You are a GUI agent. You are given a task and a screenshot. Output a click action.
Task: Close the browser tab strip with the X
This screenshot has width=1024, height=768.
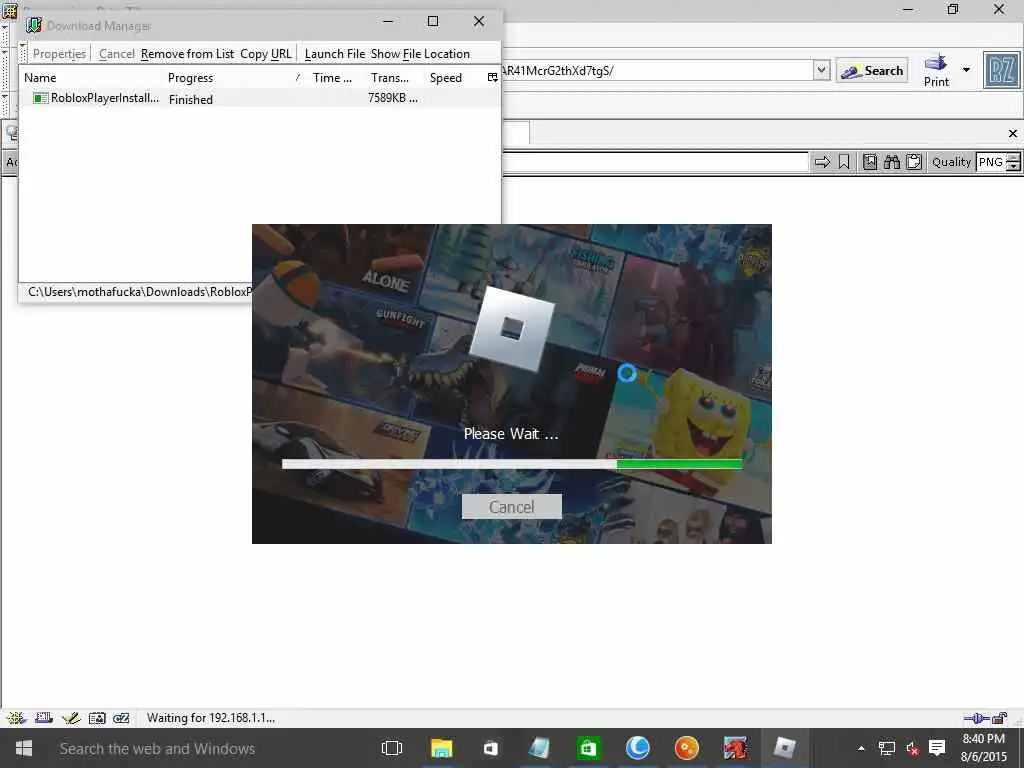(1013, 133)
